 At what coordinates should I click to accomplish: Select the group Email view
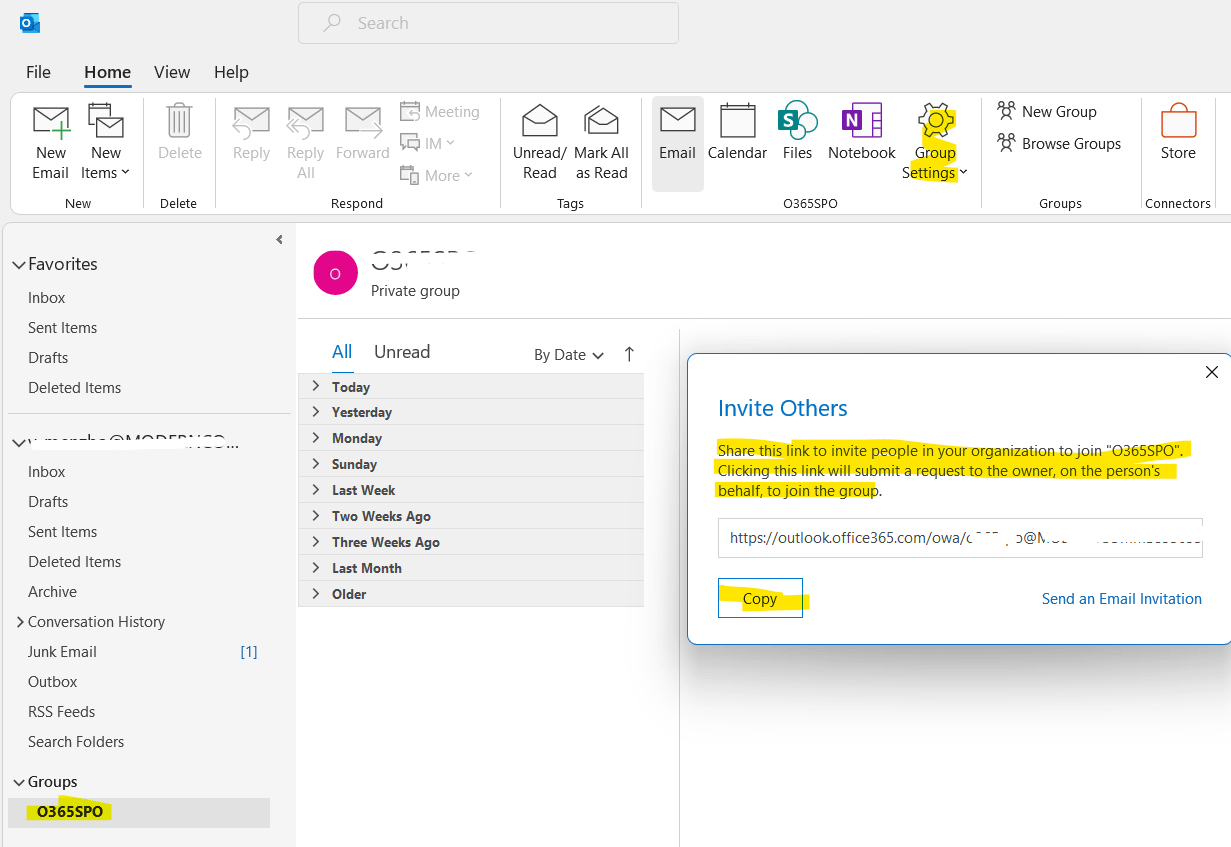click(677, 142)
